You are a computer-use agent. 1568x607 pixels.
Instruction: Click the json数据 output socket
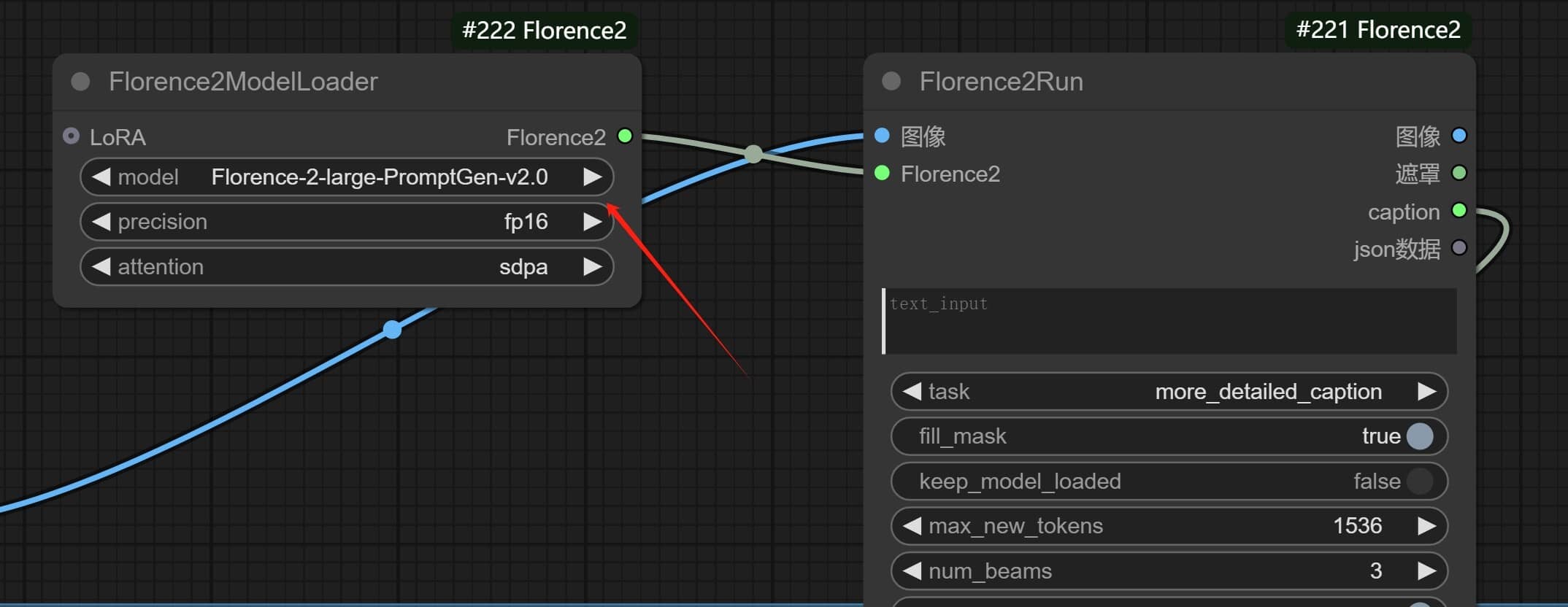point(1459,248)
